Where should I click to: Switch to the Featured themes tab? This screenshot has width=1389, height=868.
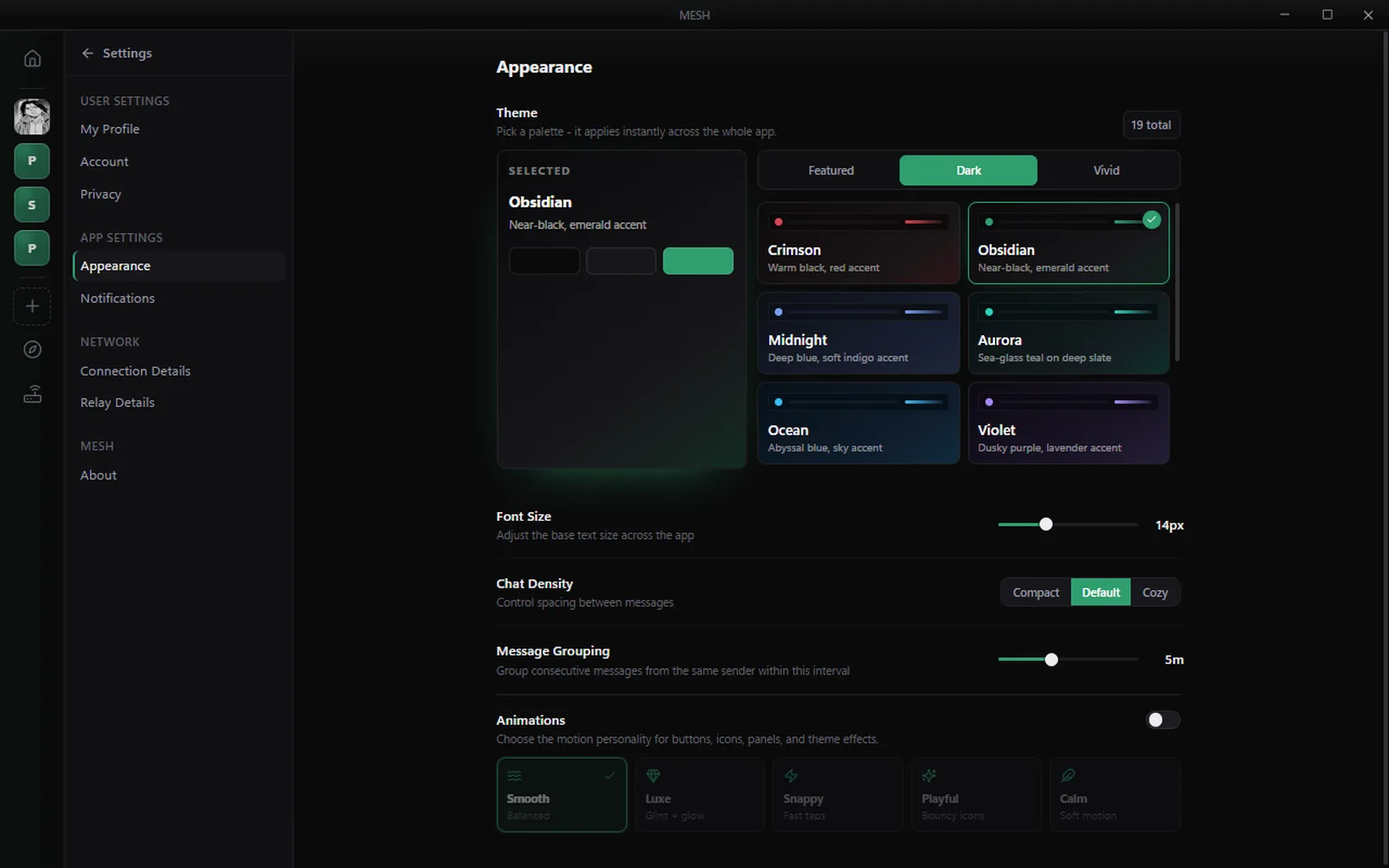click(x=831, y=170)
